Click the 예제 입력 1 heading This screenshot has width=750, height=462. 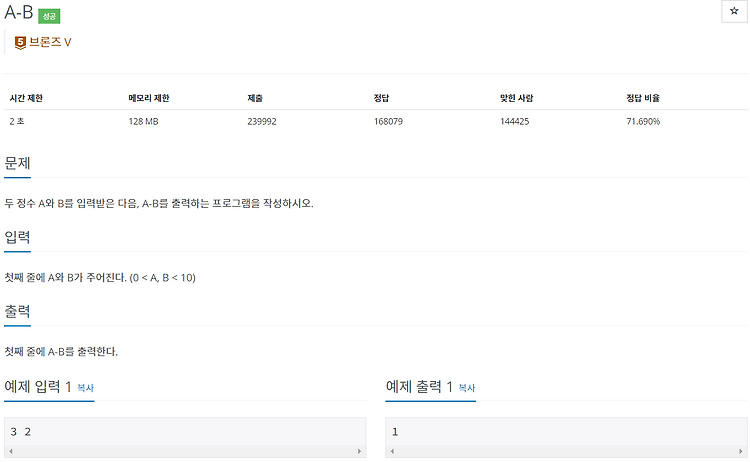coord(38,386)
